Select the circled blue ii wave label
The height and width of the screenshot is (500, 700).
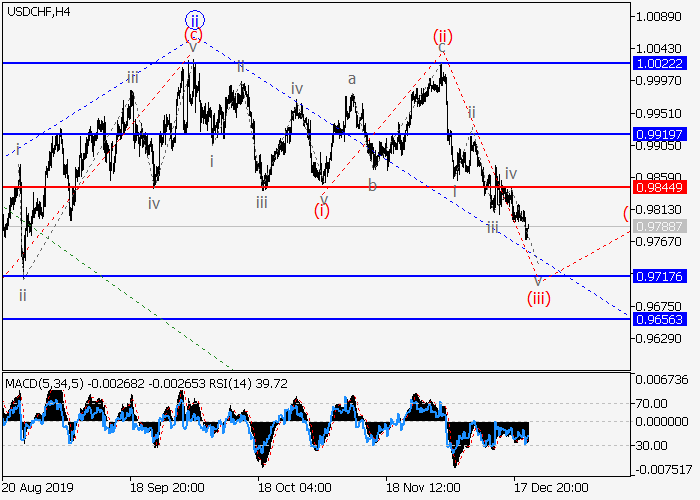(194, 19)
